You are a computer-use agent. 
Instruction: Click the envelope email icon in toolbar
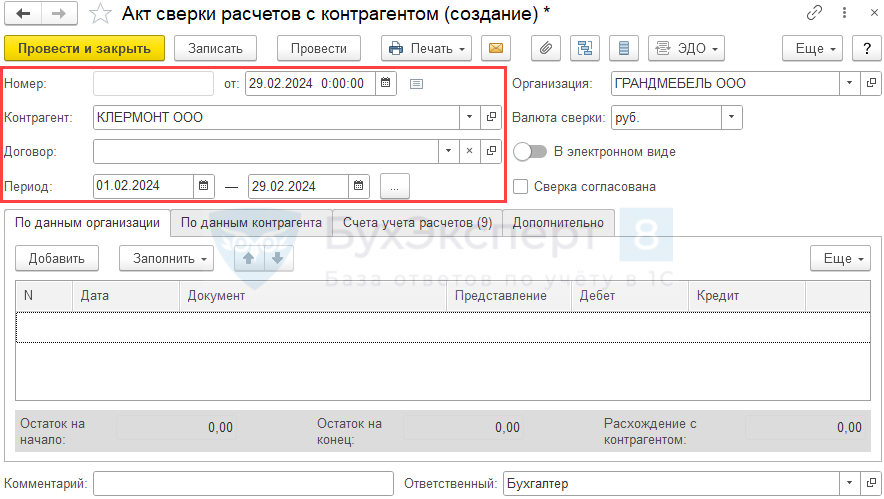[x=496, y=48]
